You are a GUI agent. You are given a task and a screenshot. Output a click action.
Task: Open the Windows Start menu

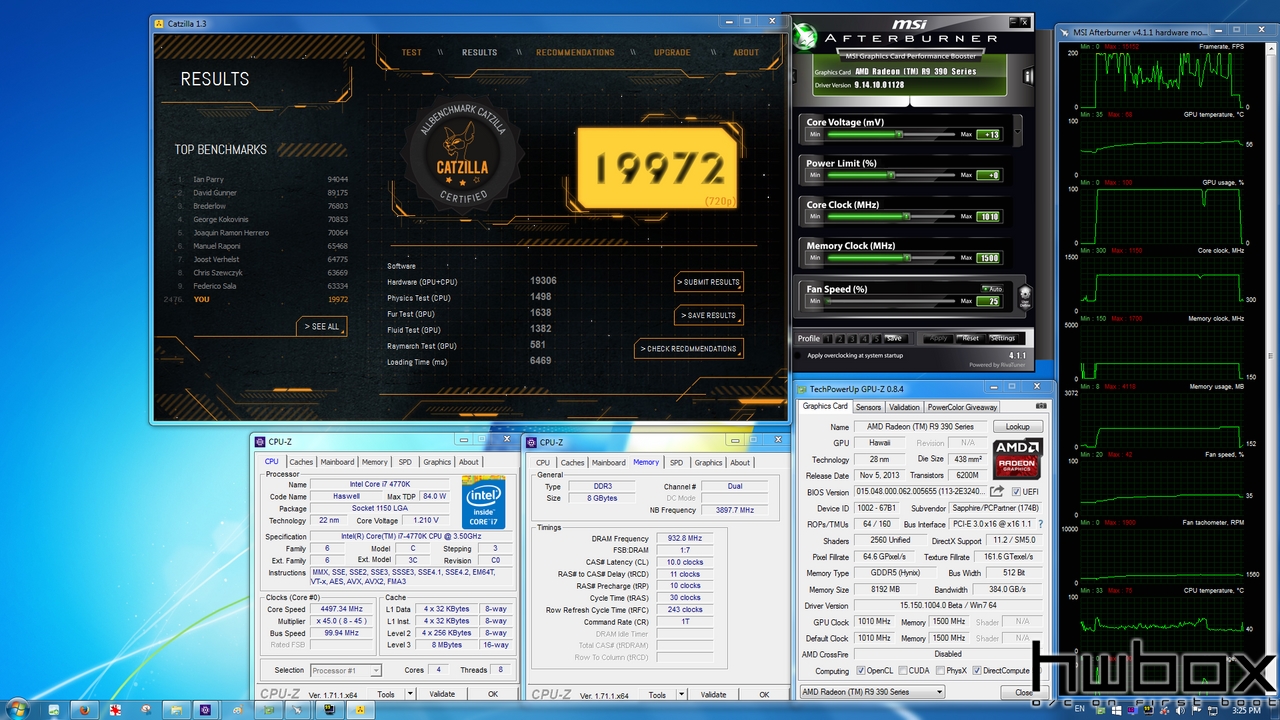tap(20, 709)
